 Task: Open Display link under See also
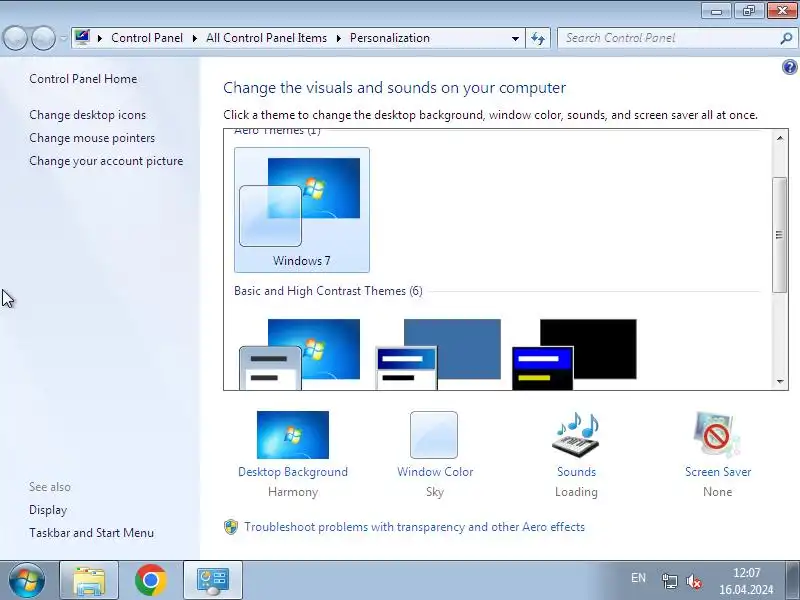coord(48,510)
